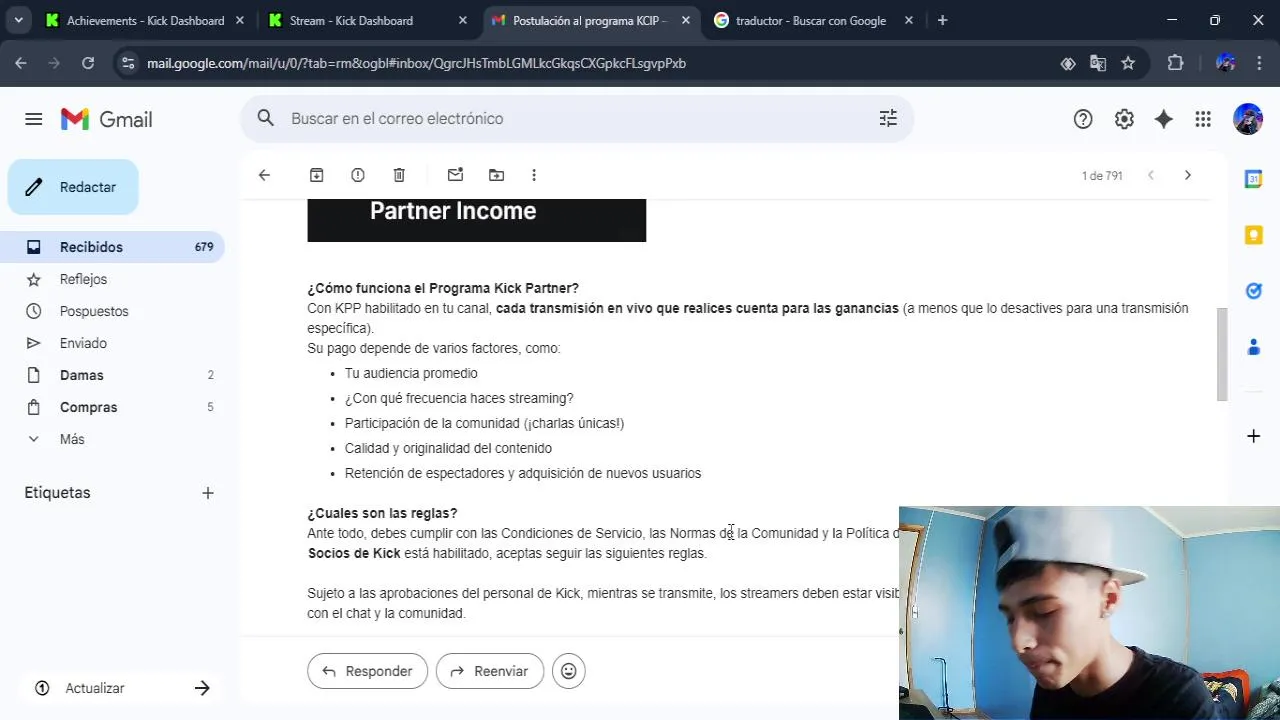Click the search magnifier icon
This screenshot has height=720, width=1280.
click(x=265, y=118)
